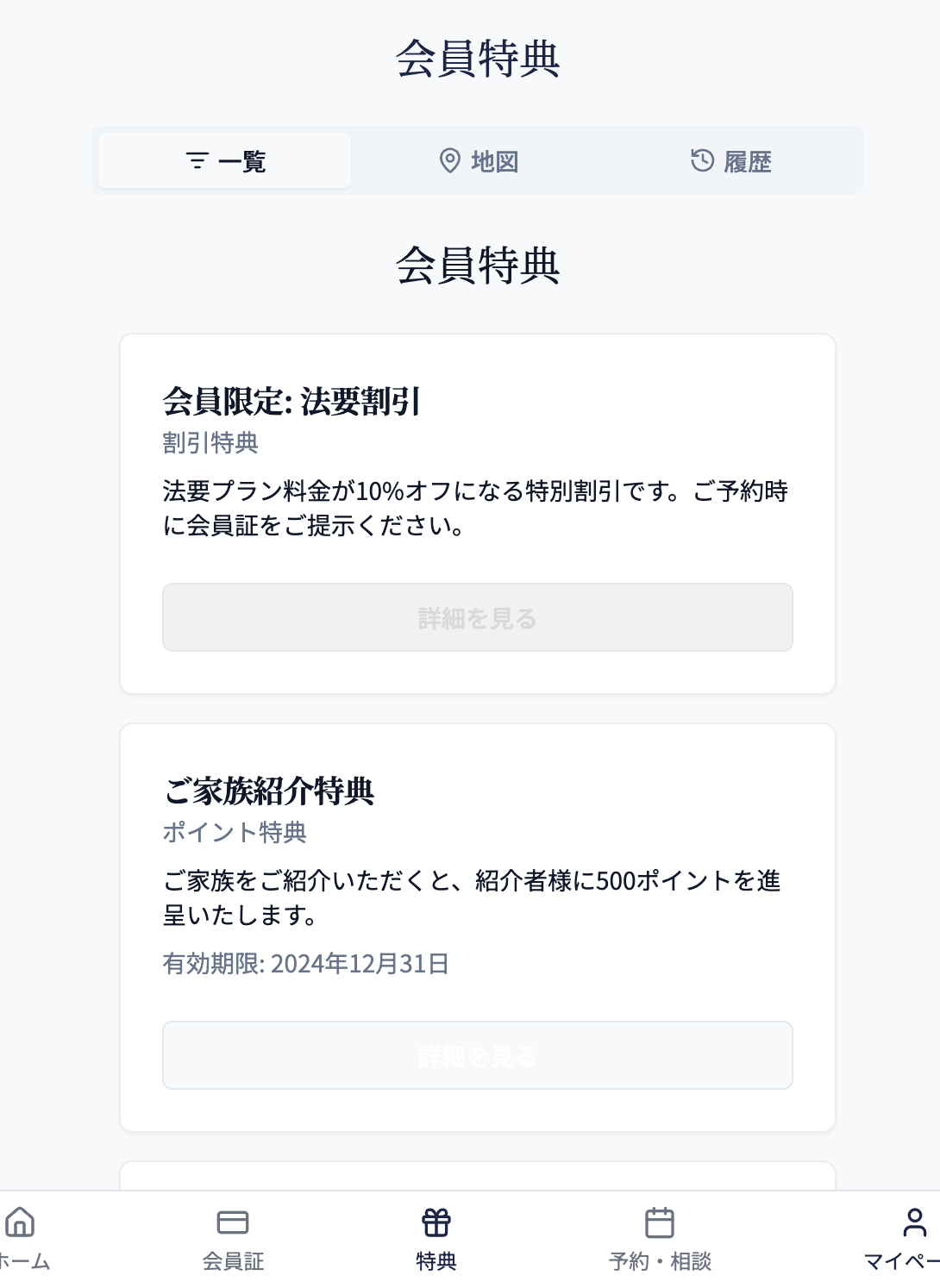Open the 履歴 tab label
940x1288 pixels.
[x=748, y=162]
